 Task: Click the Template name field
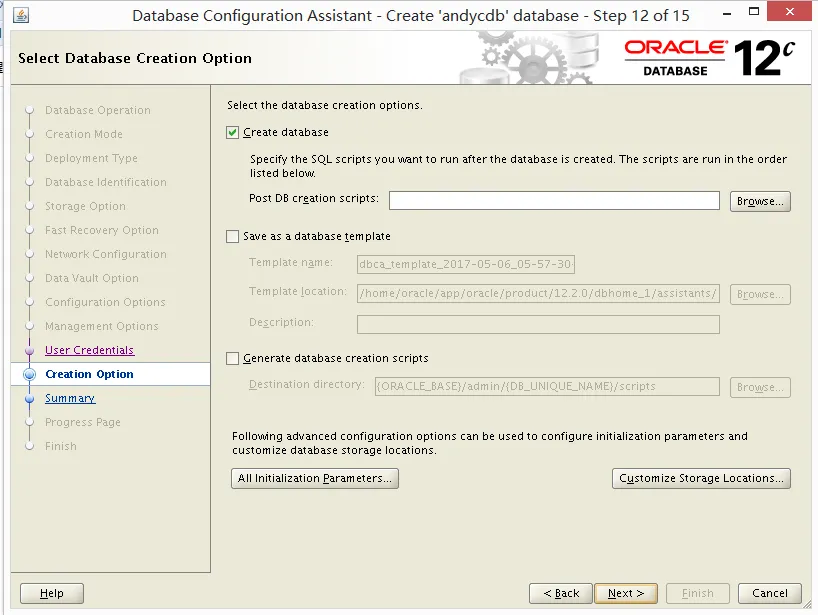coord(466,264)
